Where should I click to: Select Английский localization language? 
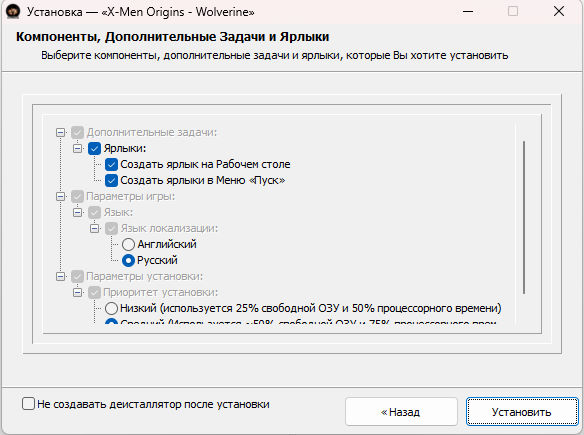pos(128,244)
